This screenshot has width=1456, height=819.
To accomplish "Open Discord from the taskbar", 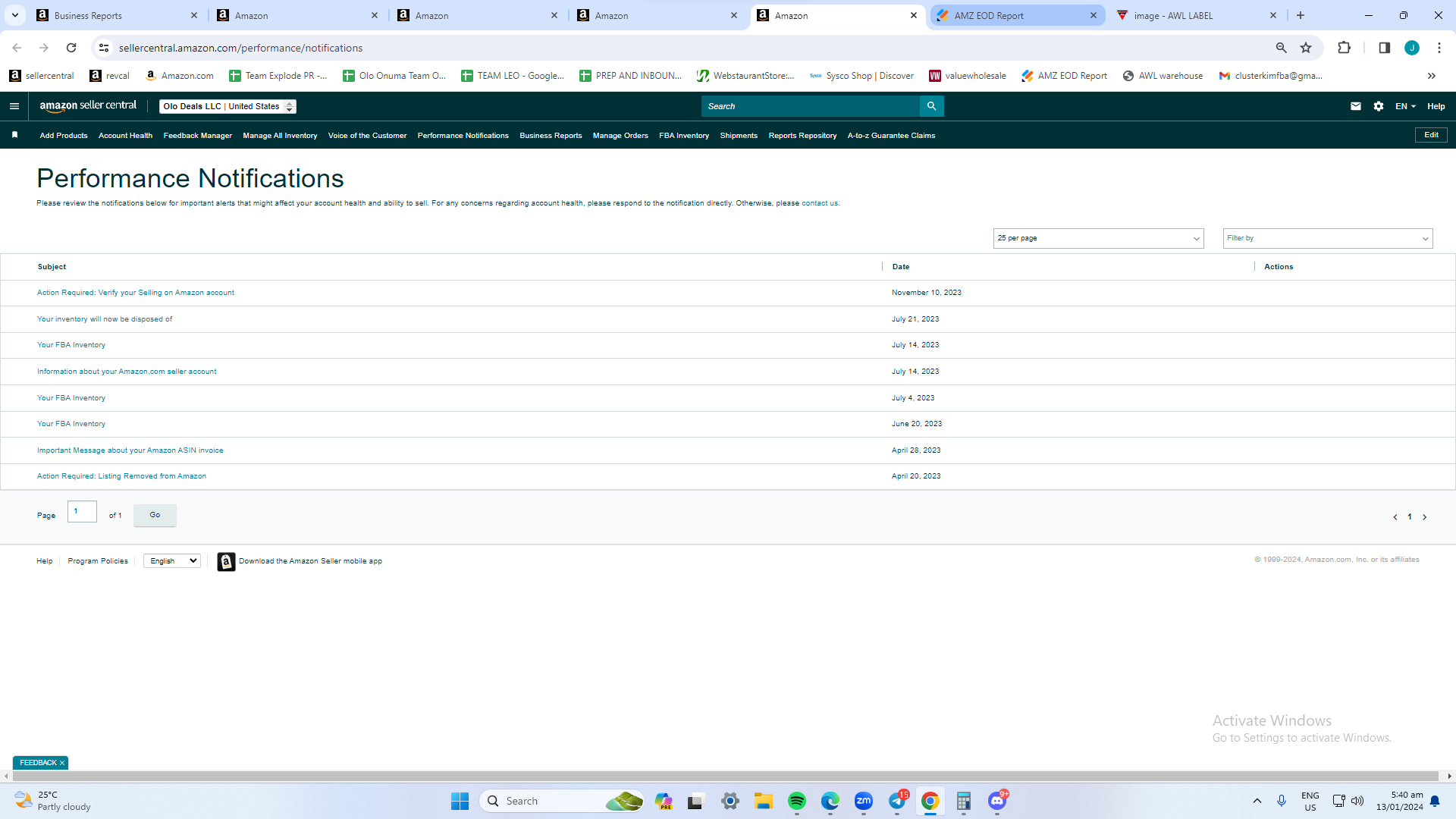I will pyautogui.click(x=997, y=801).
